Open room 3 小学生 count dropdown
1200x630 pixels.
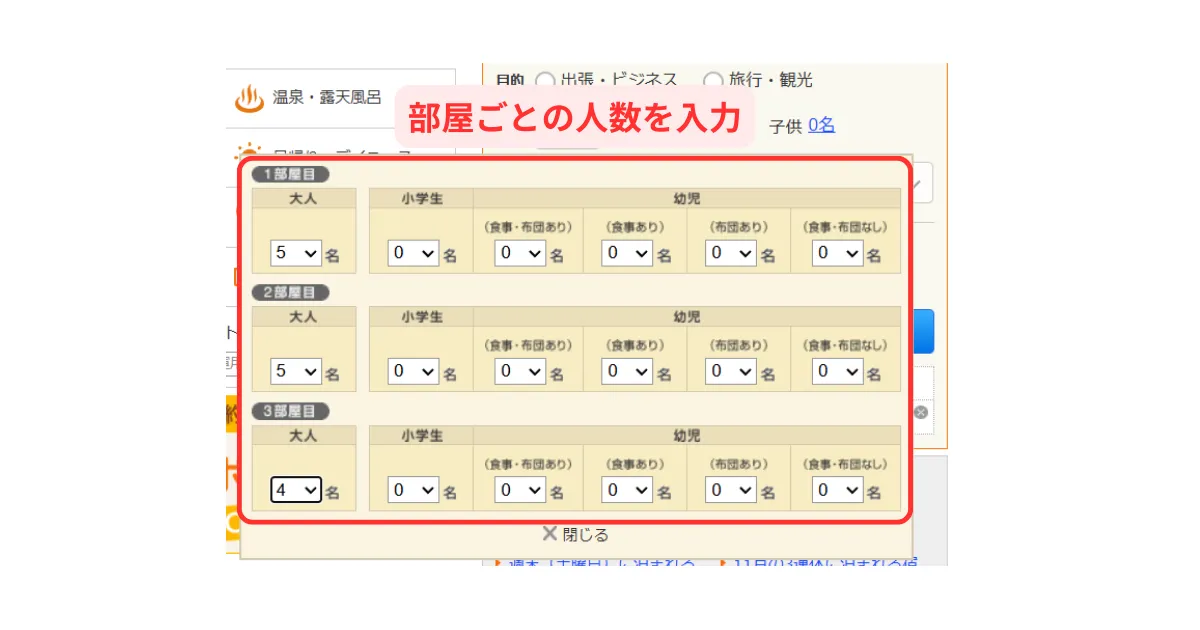click(x=413, y=490)
